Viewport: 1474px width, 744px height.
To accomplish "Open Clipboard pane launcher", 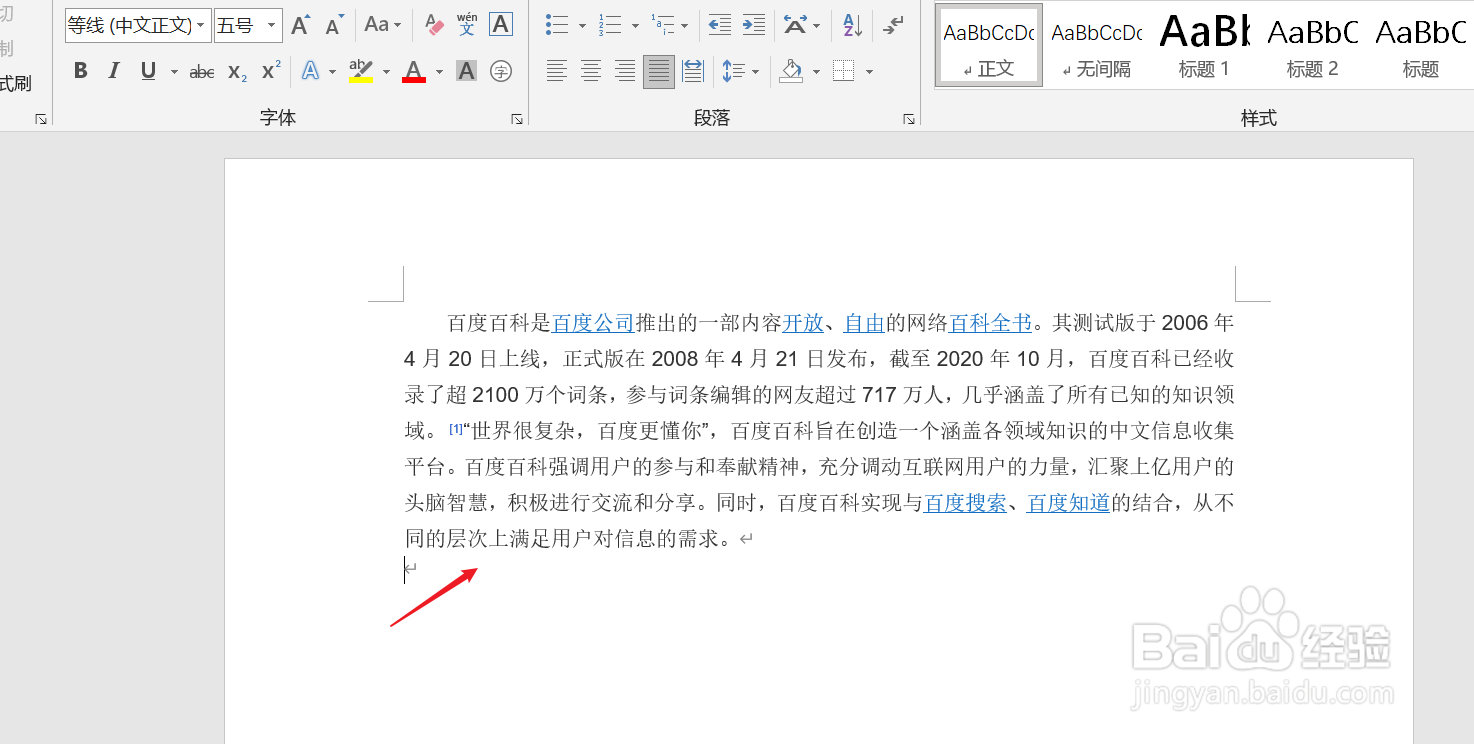I will 41,119.
